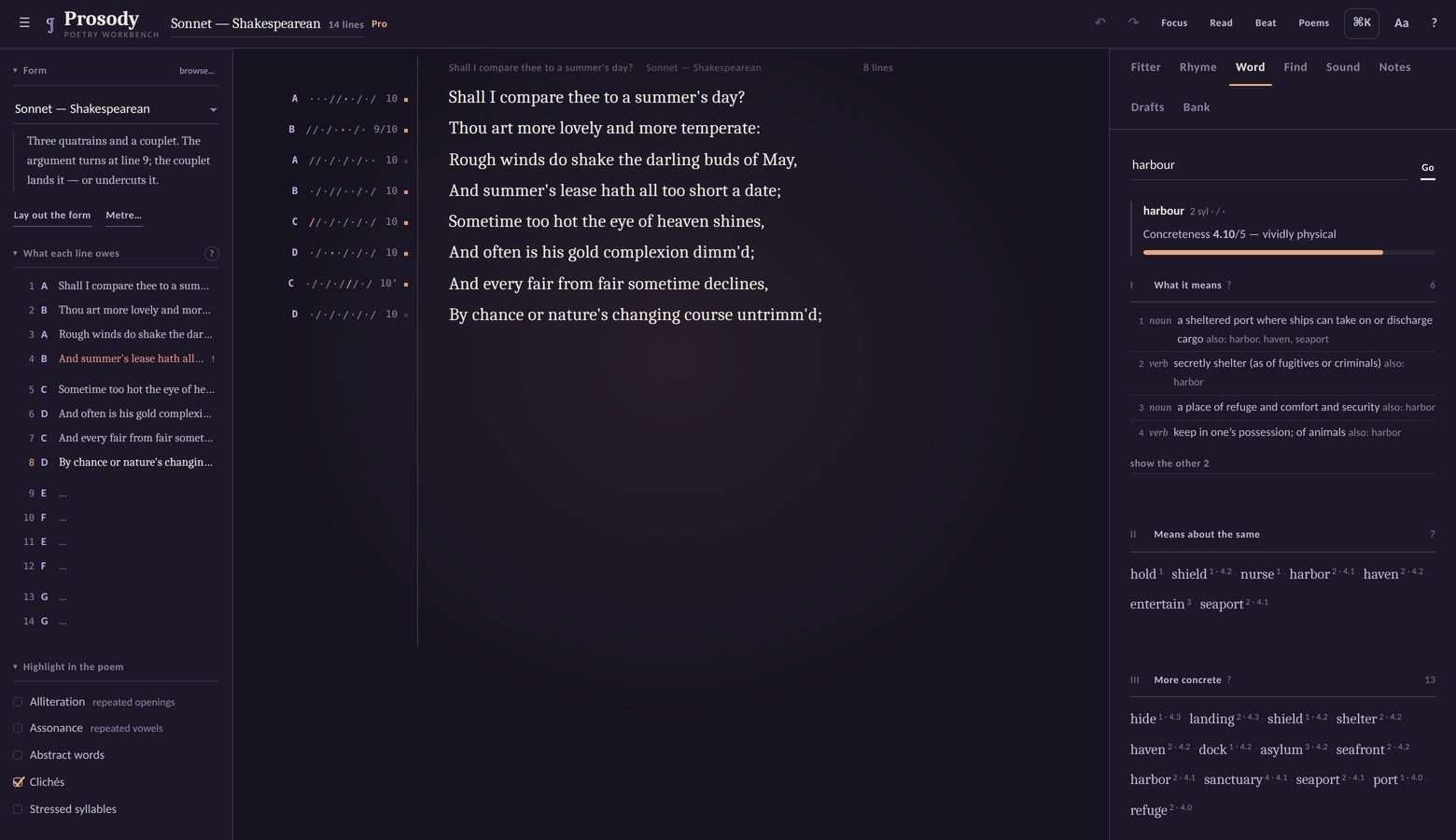Switch to the Fitter tab

[x=1145, y=67]
